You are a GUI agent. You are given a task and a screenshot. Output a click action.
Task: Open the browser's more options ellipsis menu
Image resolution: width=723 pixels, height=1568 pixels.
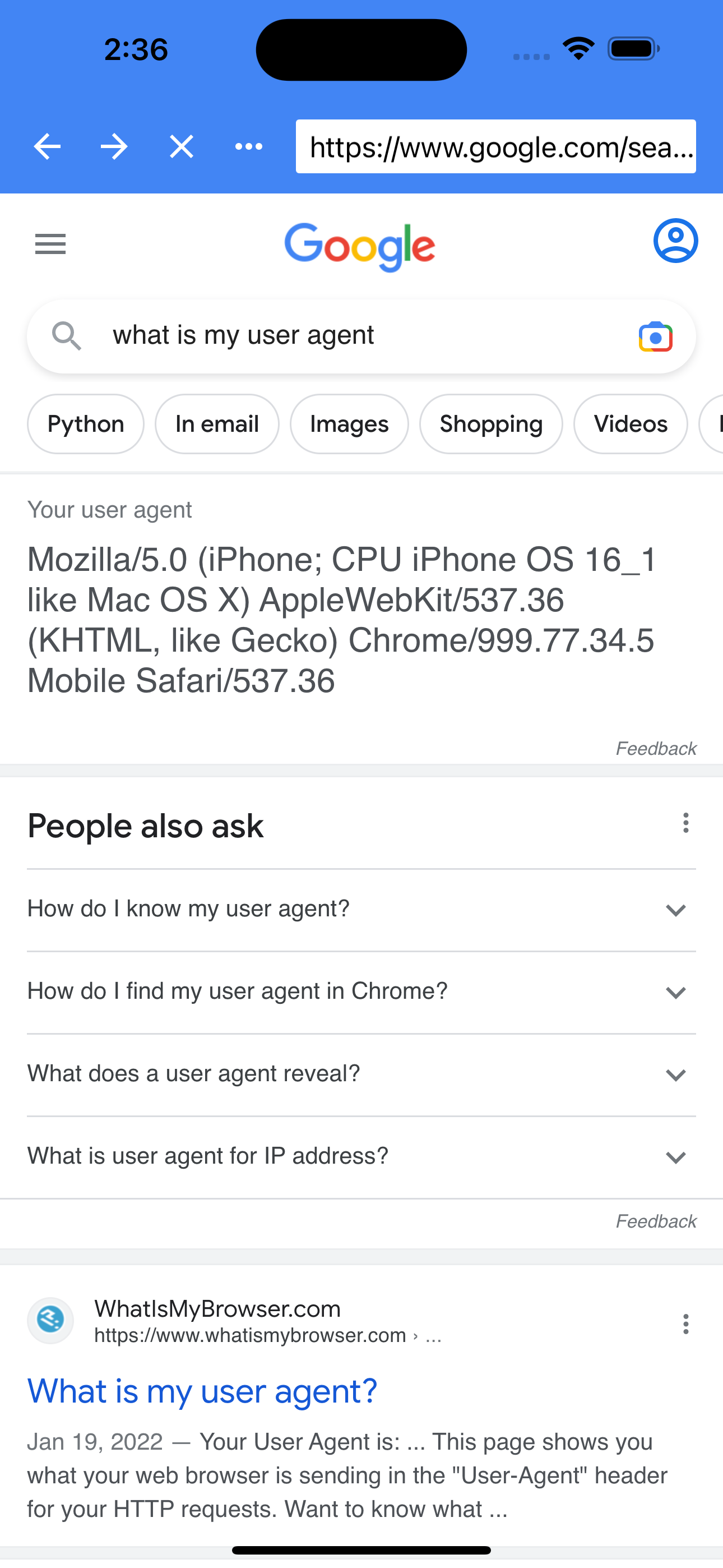coord(248,146)
